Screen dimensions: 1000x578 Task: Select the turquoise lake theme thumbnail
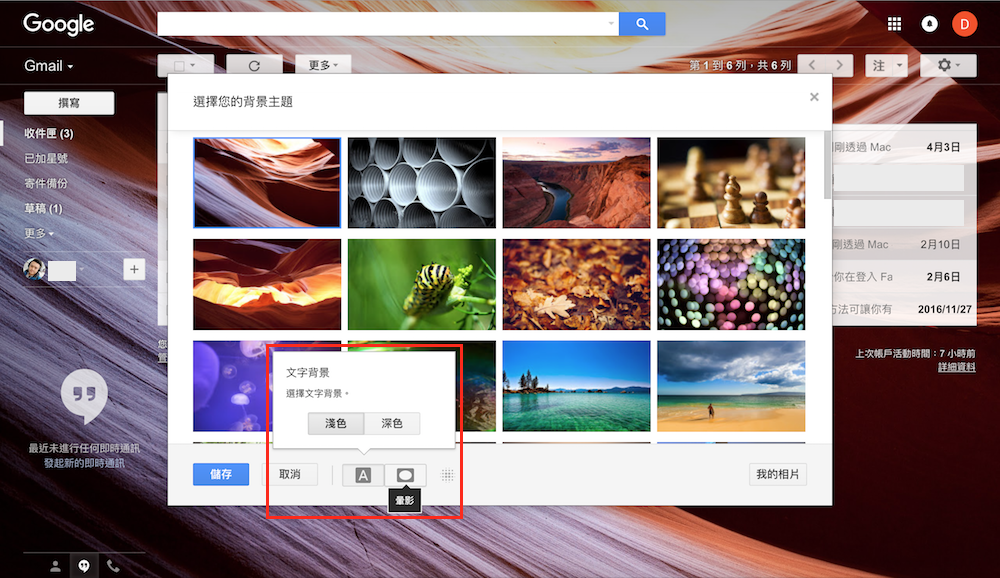coord(577,386)
